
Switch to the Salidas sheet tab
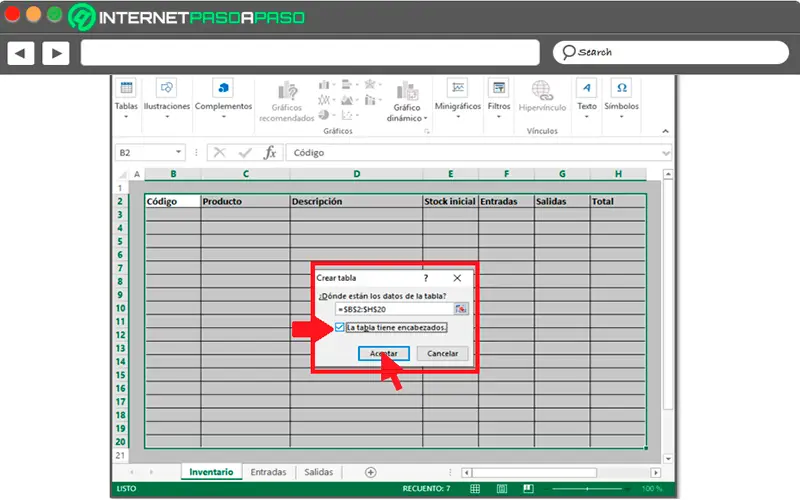pos(318,472)
